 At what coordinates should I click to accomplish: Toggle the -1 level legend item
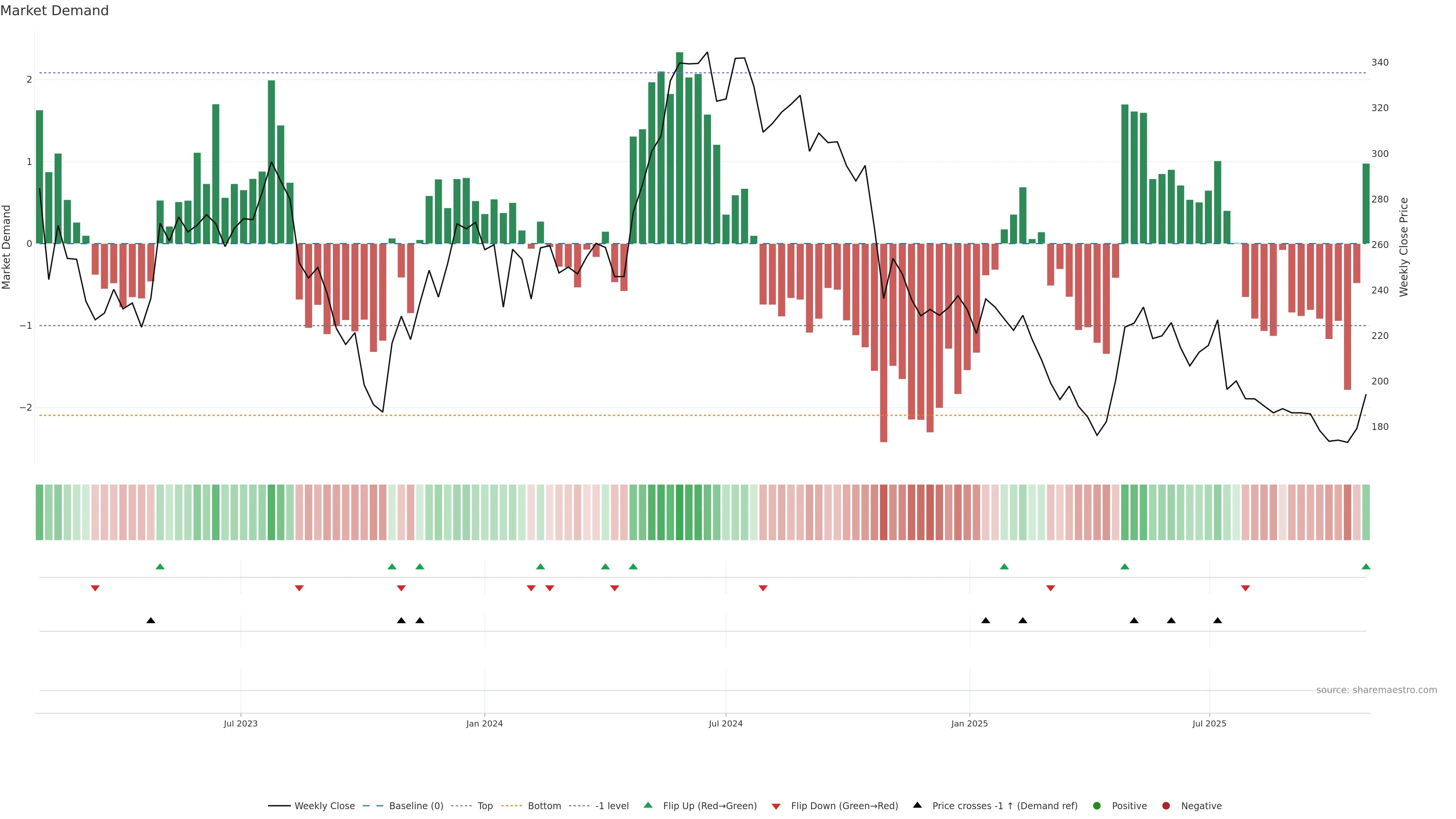point(612,806)
